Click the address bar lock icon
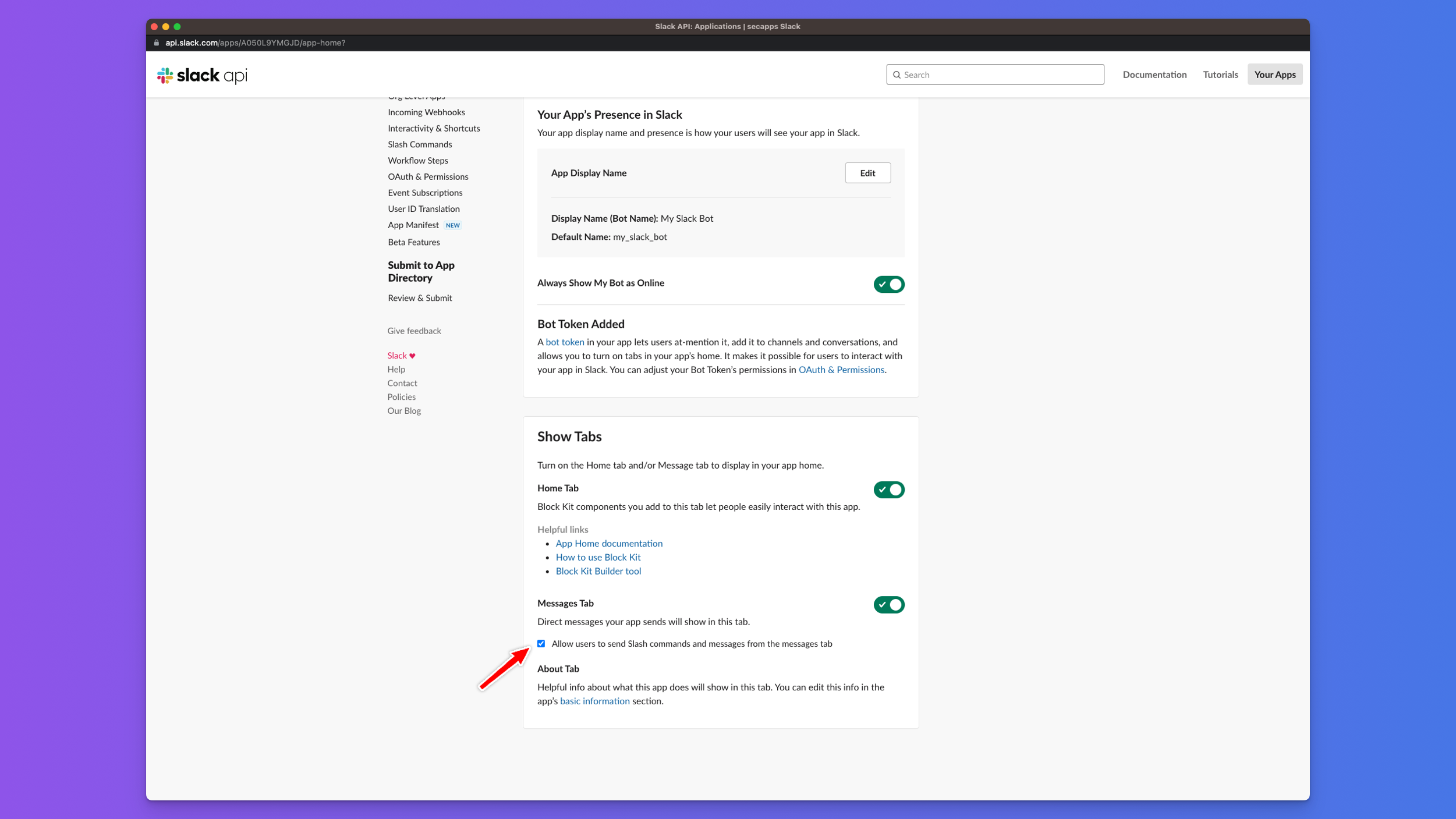Viewport: 1456px width, 819px height. [156, 42]
